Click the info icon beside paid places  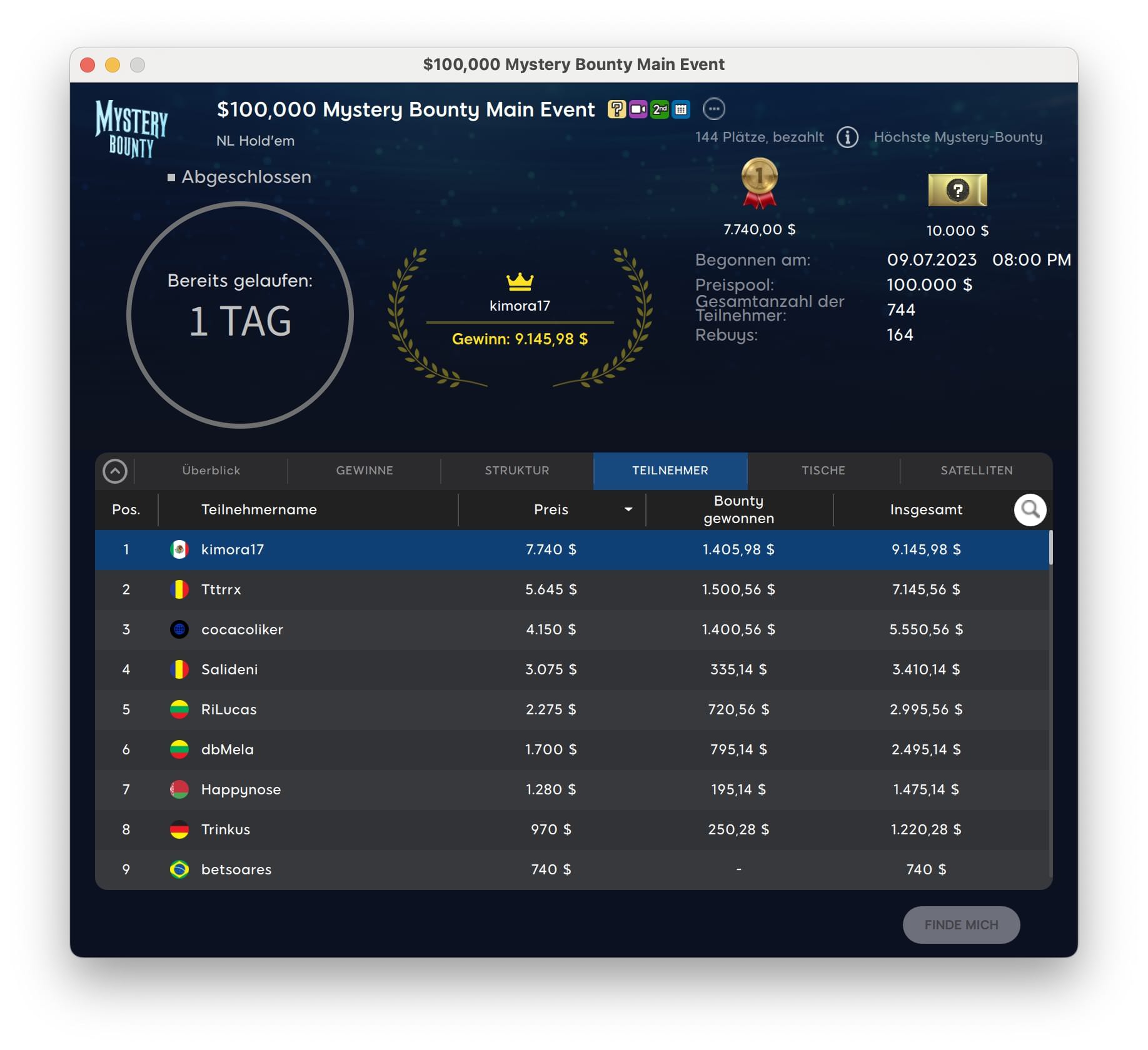tap(847, 137)
